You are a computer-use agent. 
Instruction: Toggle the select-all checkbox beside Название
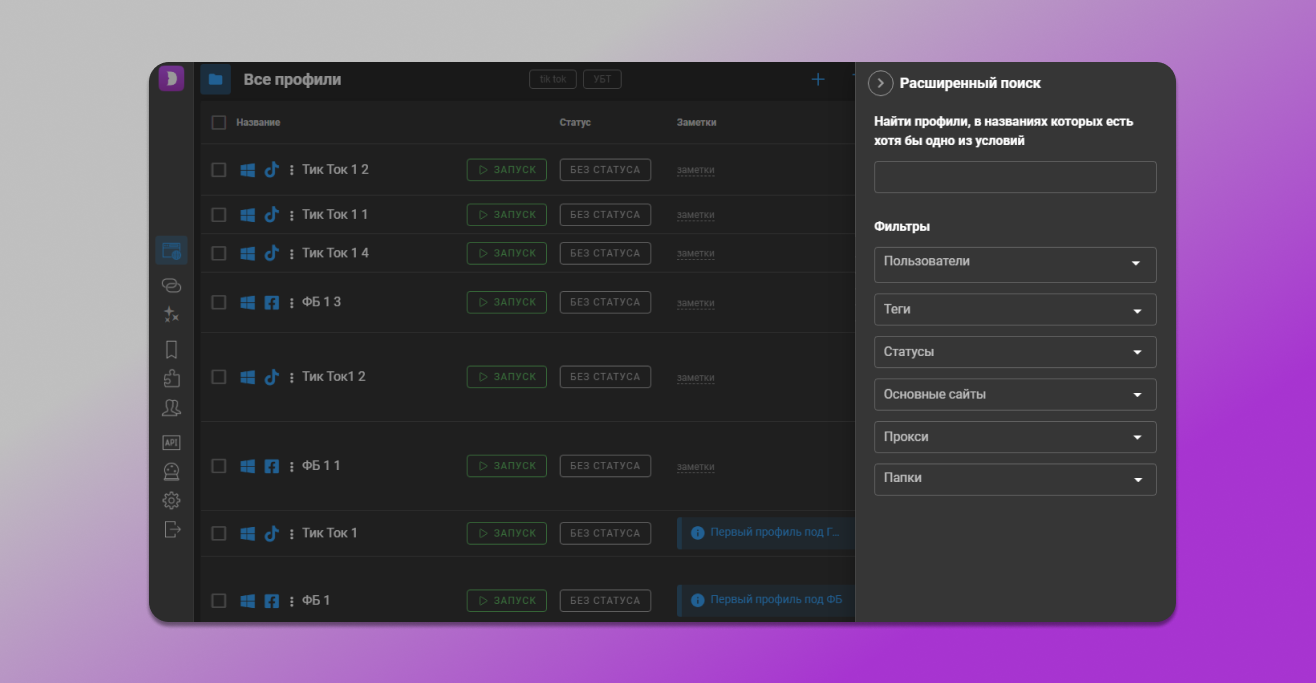pos(219,123)
